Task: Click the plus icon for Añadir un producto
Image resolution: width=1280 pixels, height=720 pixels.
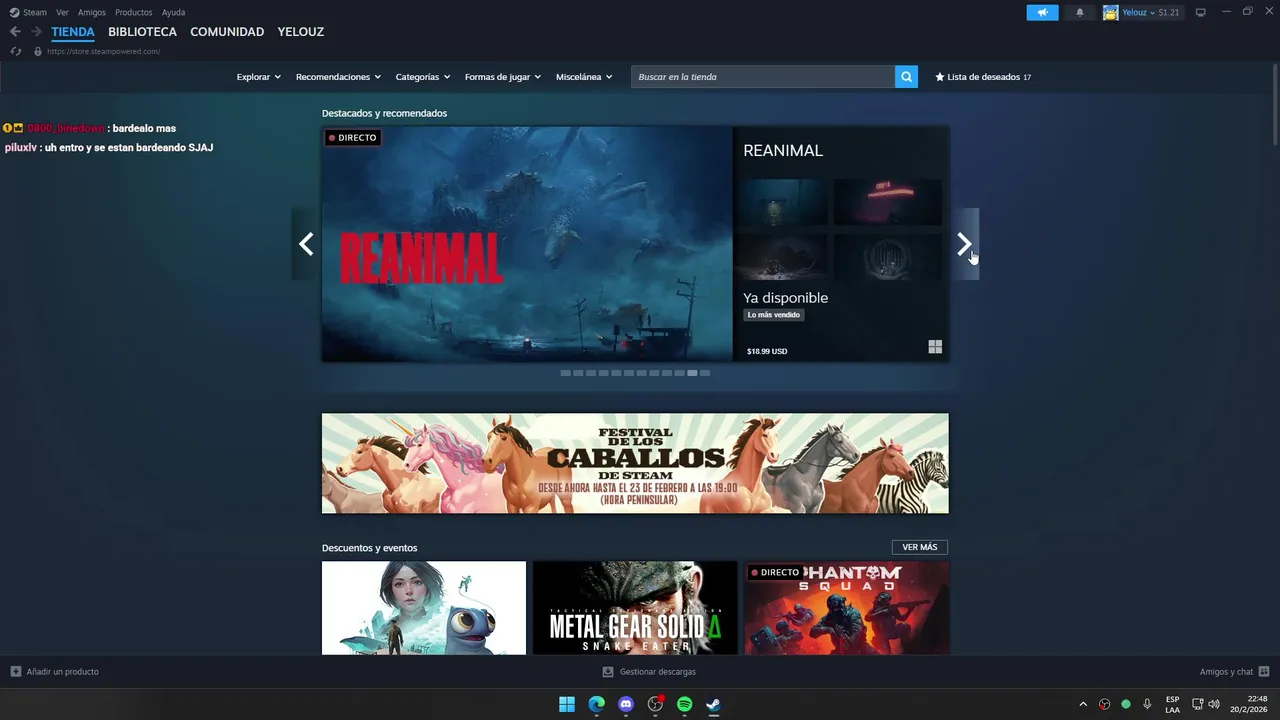Action: point(15,672)
